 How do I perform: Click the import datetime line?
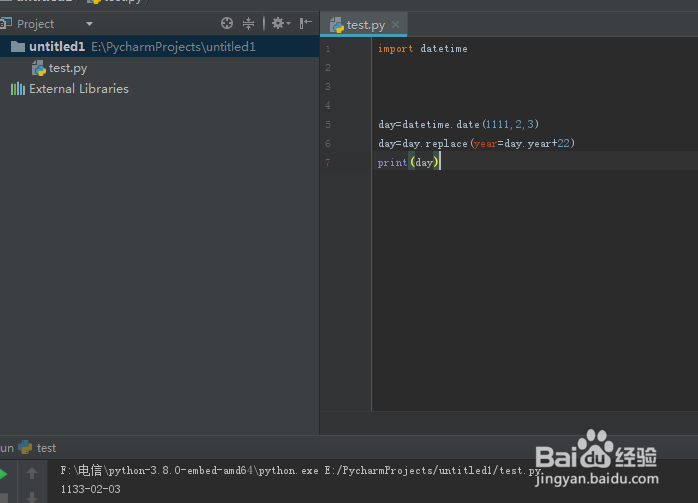422,49
